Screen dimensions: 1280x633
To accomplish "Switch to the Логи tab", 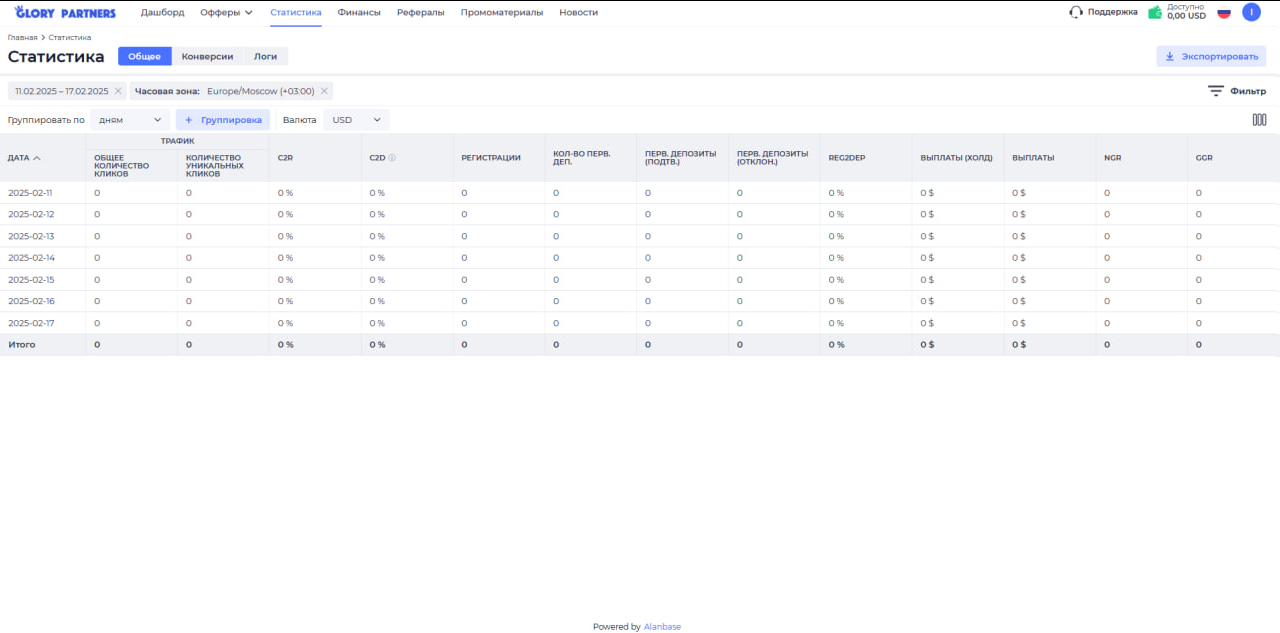I will tap(265, 57).
